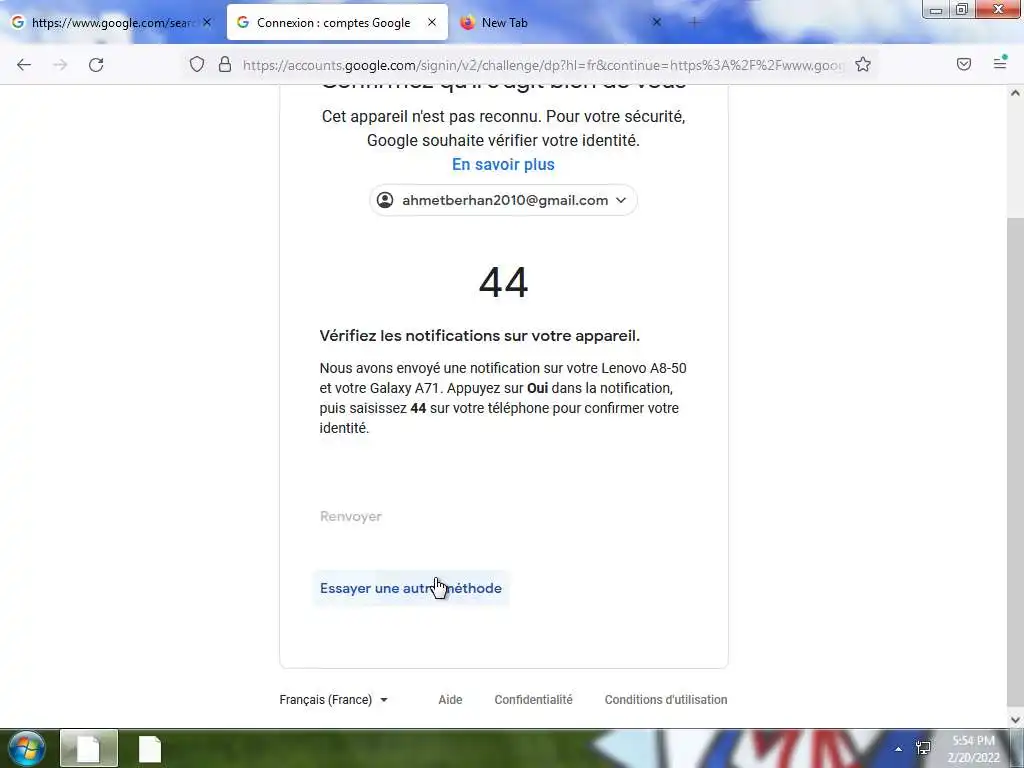Restore down the Firefox window
This screenshot has height=768, width=1024.
962,10
